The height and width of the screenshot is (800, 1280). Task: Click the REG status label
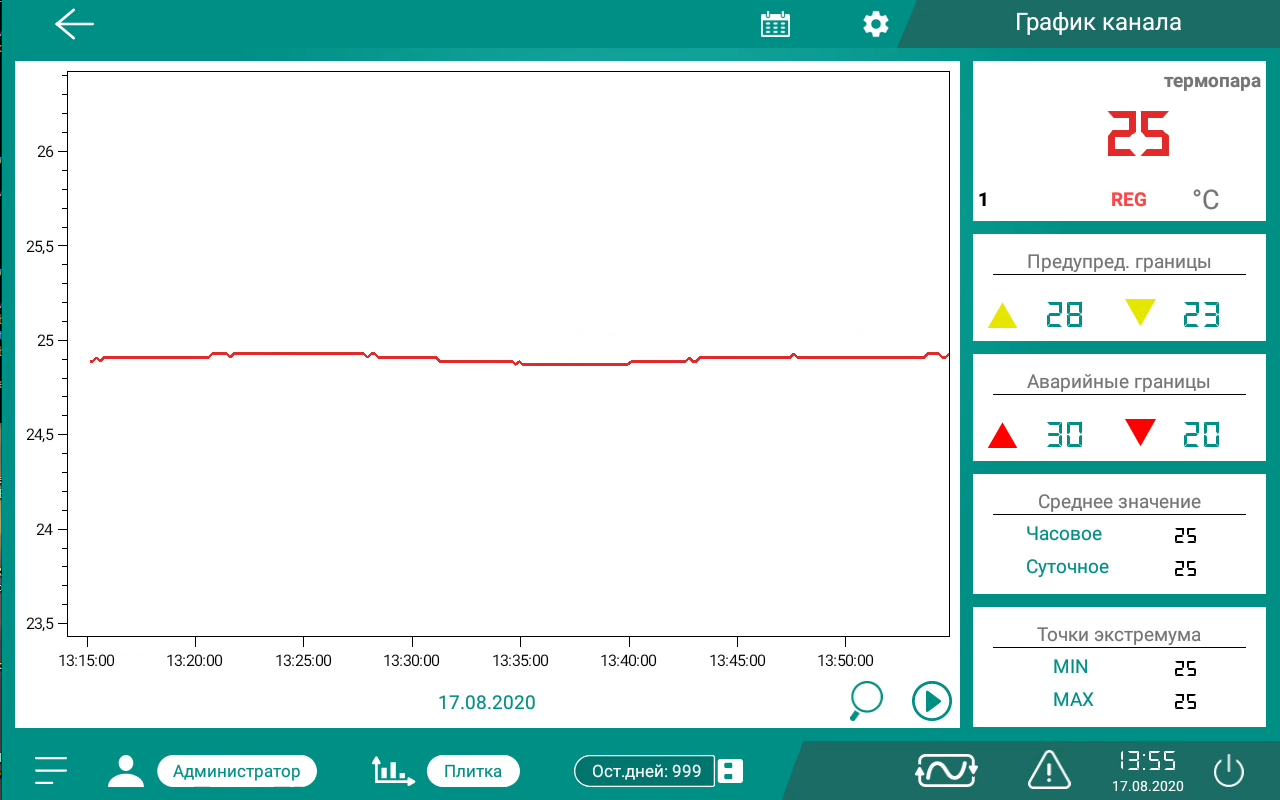tap(1129, 200)
